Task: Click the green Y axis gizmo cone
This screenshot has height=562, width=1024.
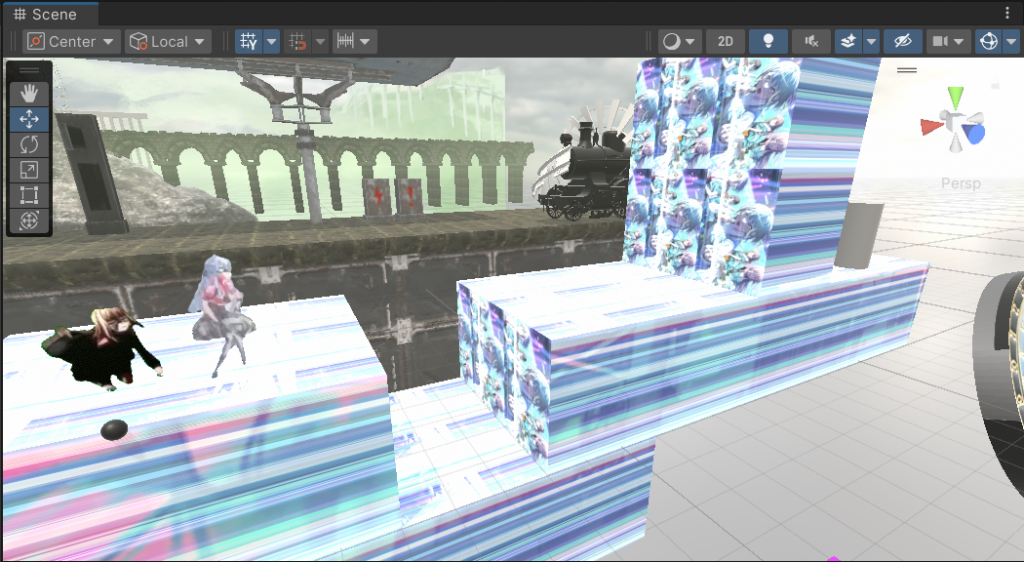Action: click(955, 98)
